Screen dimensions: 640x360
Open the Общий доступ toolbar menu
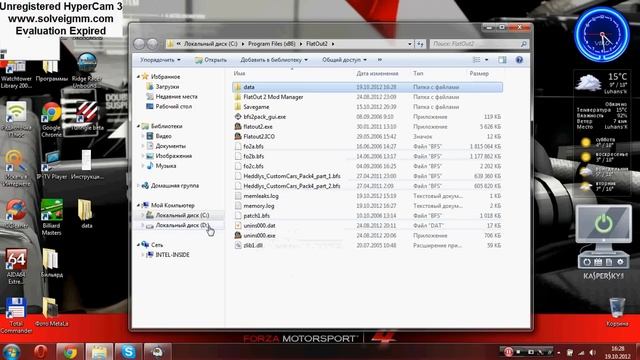click(x=344, y=60)
